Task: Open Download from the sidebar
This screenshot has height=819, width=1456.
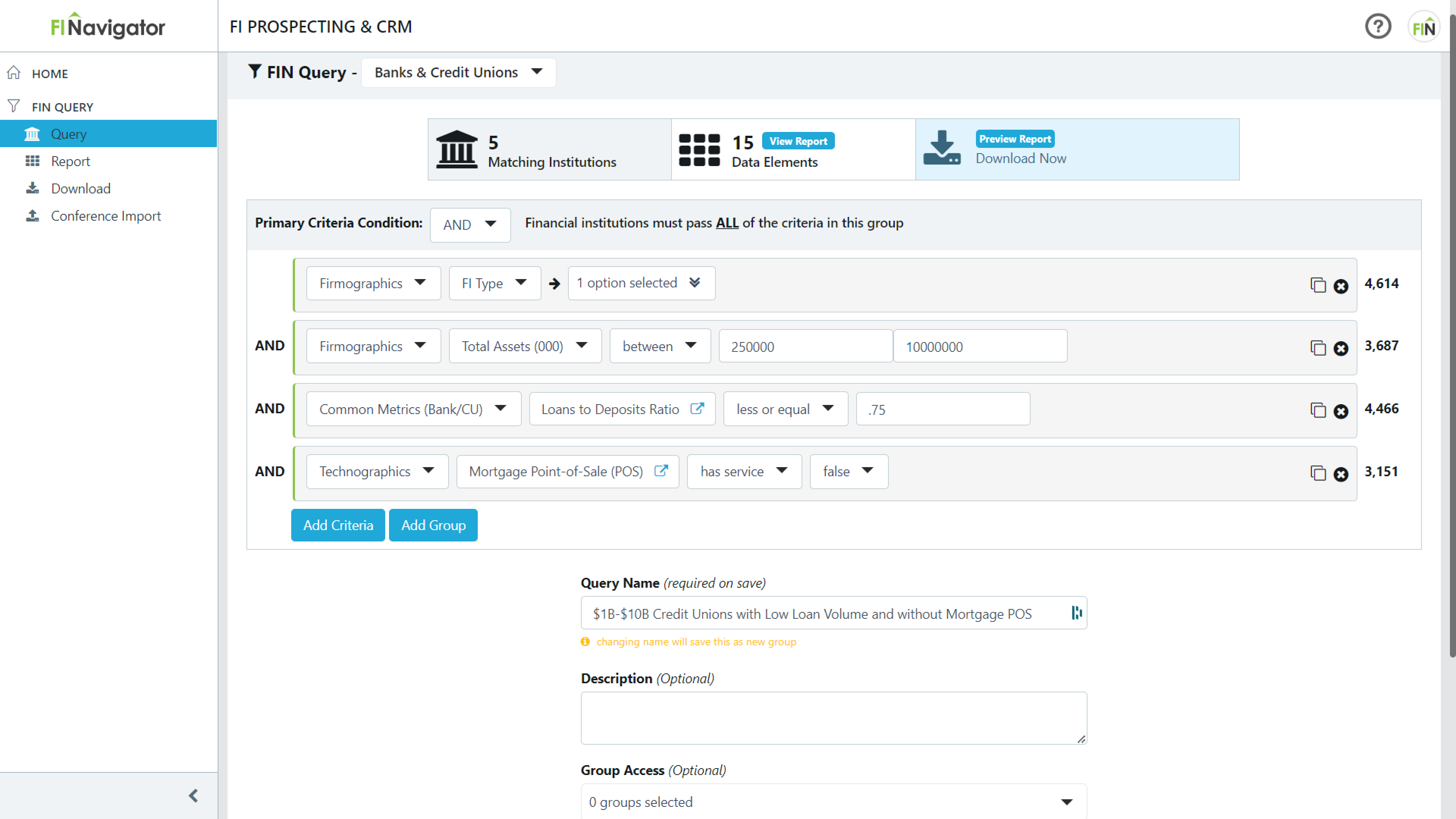Action: click(x=80, y=188)
